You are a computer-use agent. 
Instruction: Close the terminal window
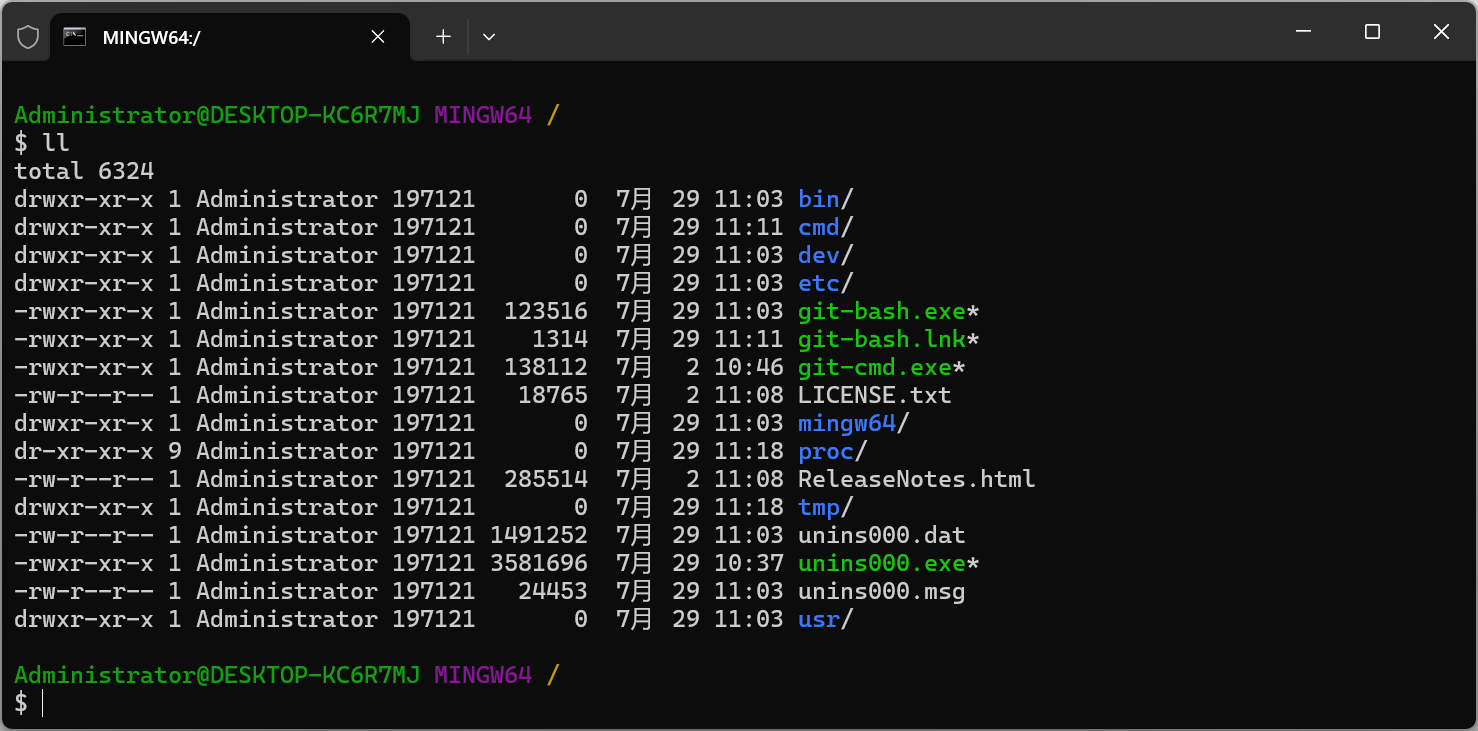(1441, 32)
